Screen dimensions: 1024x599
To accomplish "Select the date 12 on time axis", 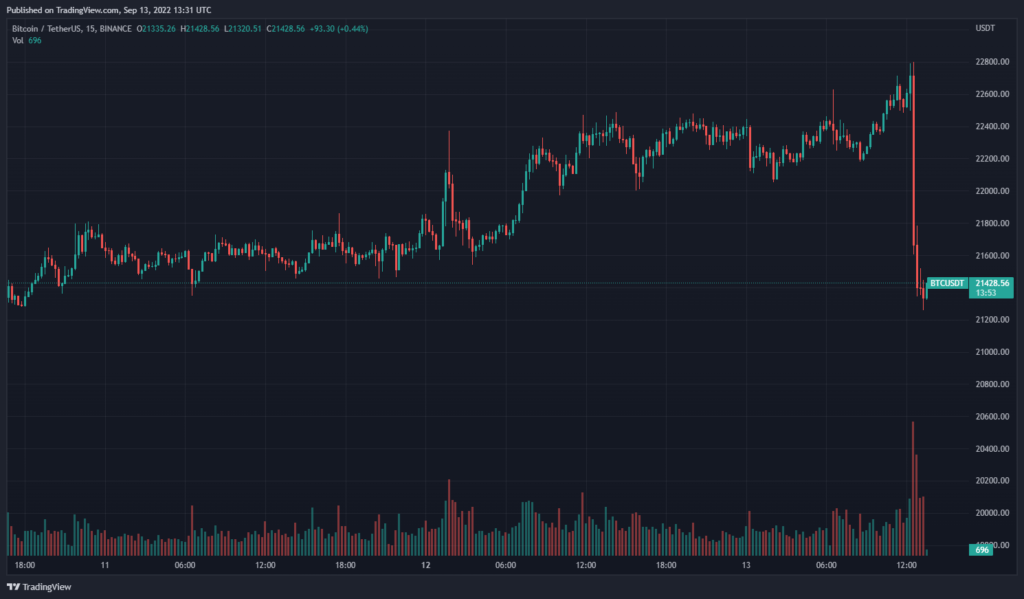I will point(424,566).
